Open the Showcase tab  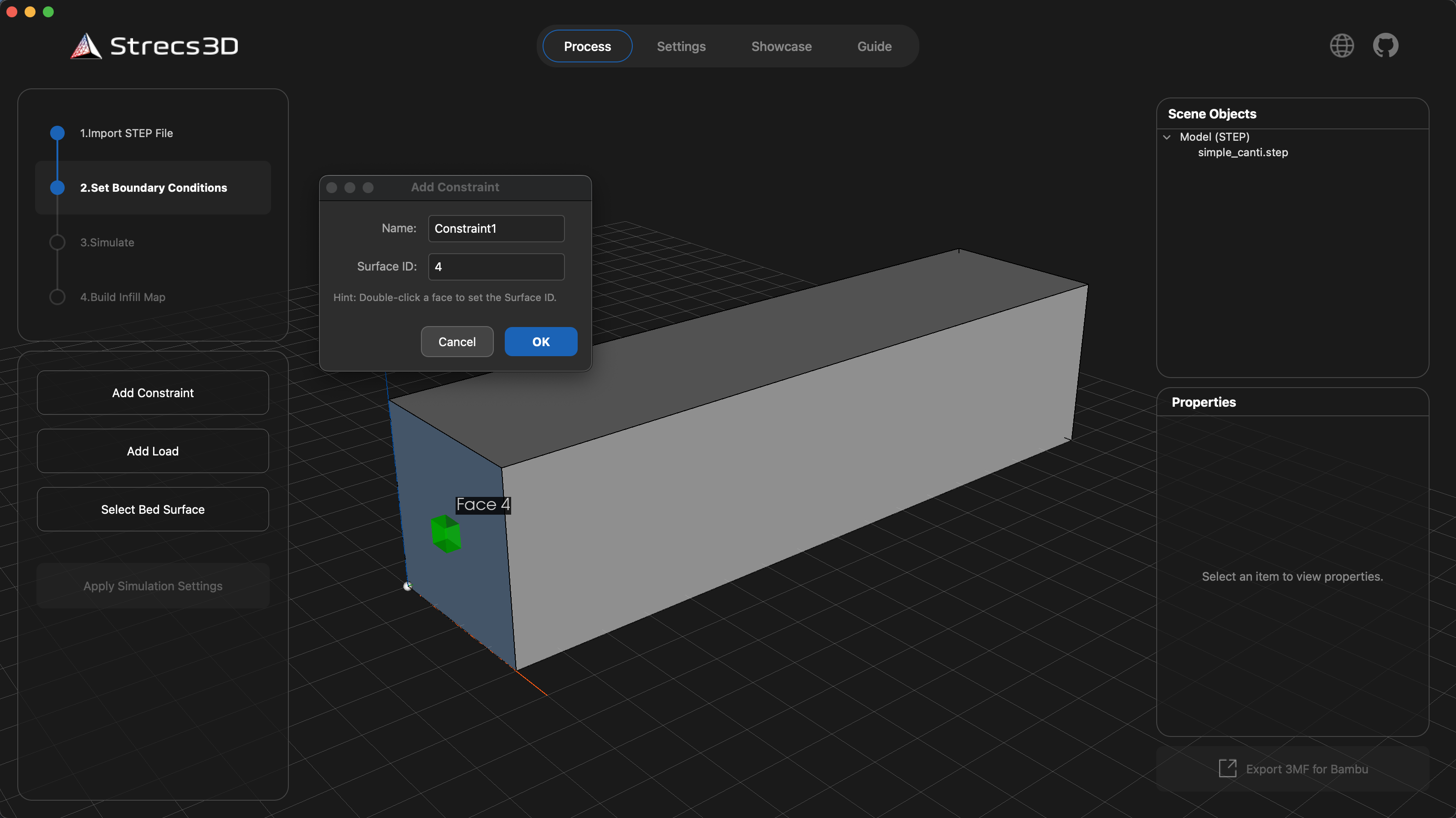pos(781,46)
